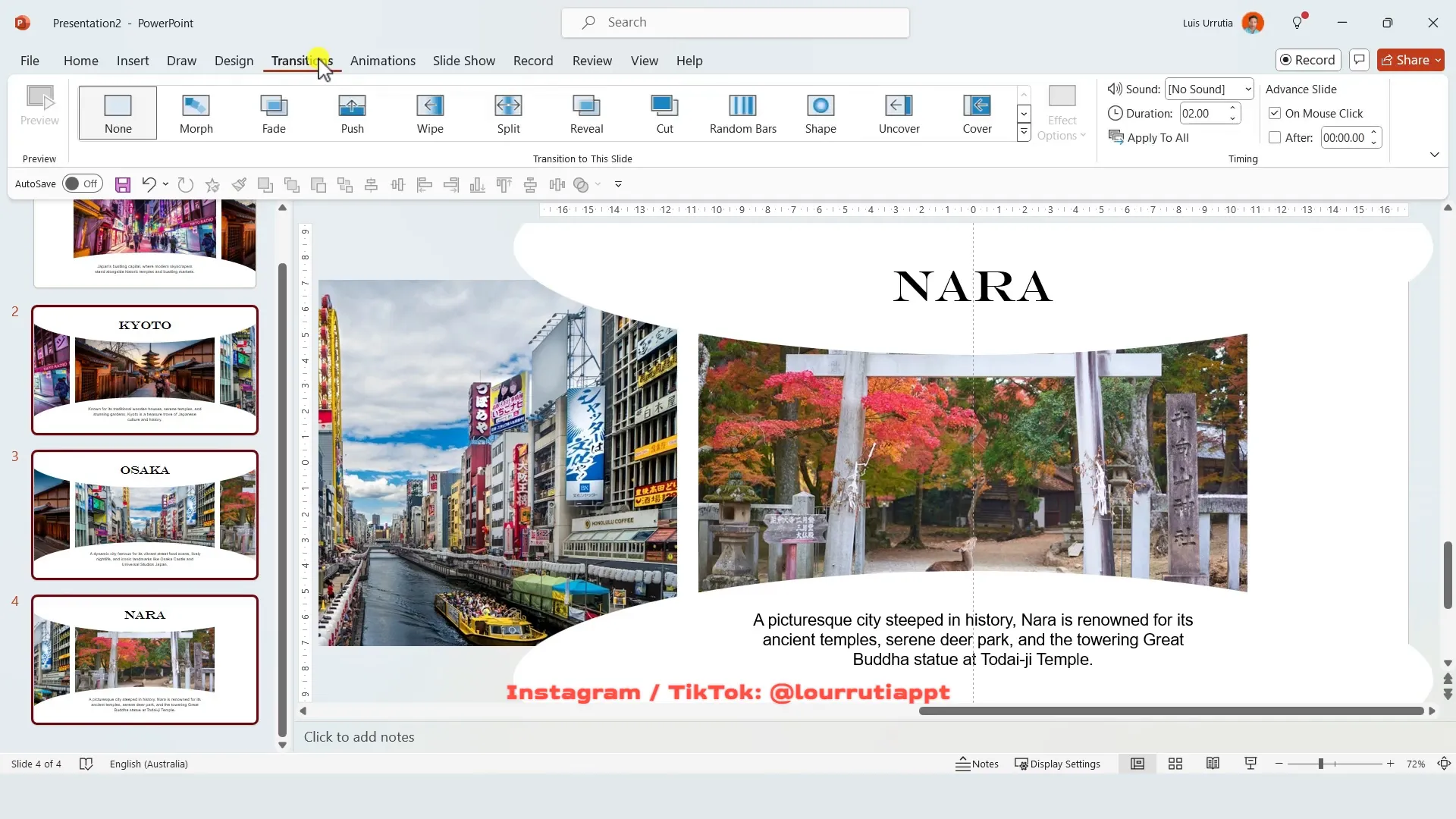
Task: Increase Duration with up stepper arrow
Action: point(1233,108)
